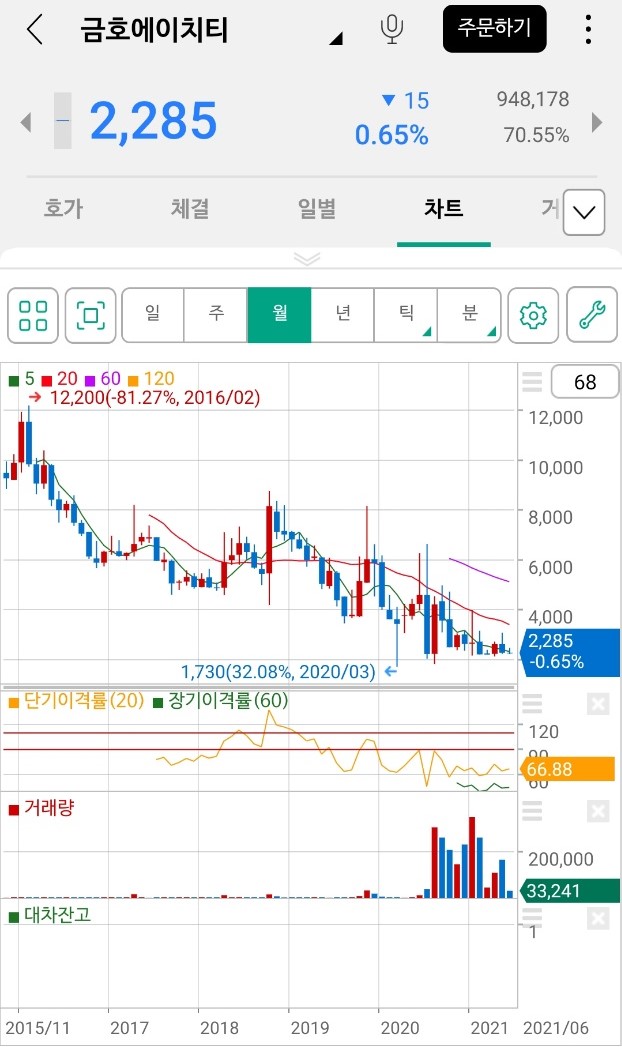Select the 주 weekly period
622x1047 pixels.
click(216, 315)
